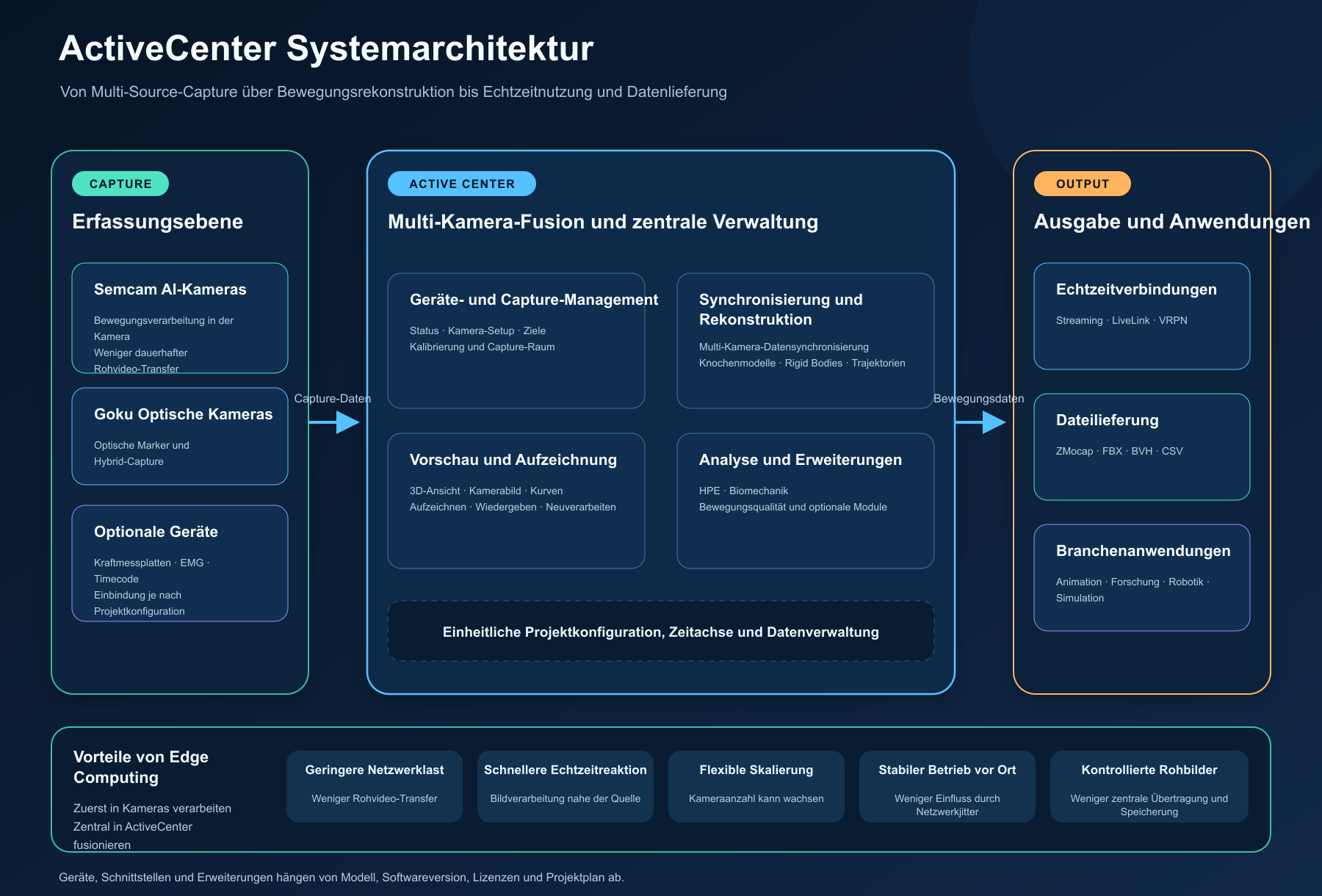Open the Echtzeitverbindungen card
Image resolution: width=1322 pixels, height=896 pixels.
pyautogui.click(x=1142, y=317)
